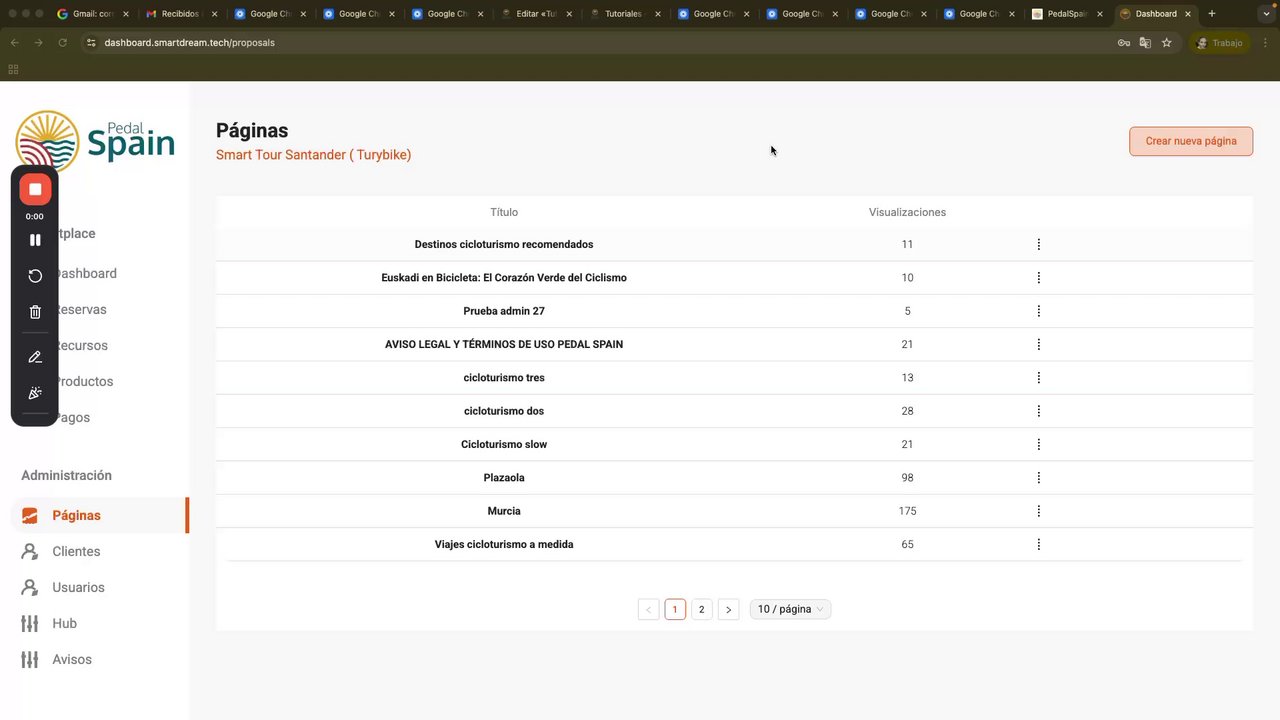1280x720 pixels.
Task: Reload the current browser page
Action: pyautogui.click(x=63, y=43)
